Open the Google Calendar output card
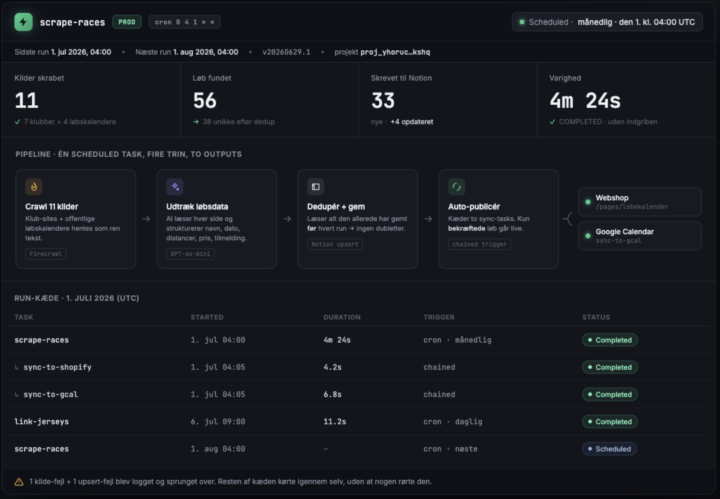Viewport: 720px width, 499px height. click(x=640, y=235)
